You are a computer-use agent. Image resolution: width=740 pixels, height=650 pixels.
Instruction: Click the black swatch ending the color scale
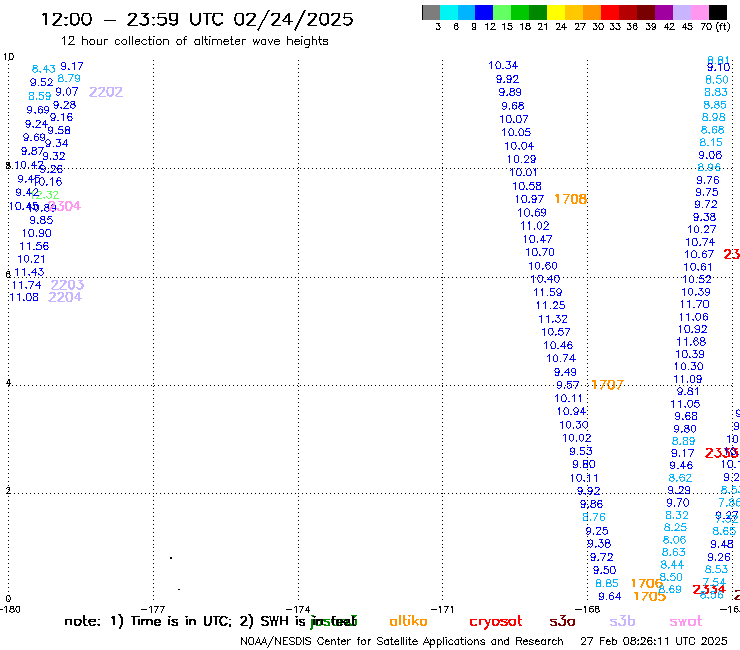tap(717, 12)
